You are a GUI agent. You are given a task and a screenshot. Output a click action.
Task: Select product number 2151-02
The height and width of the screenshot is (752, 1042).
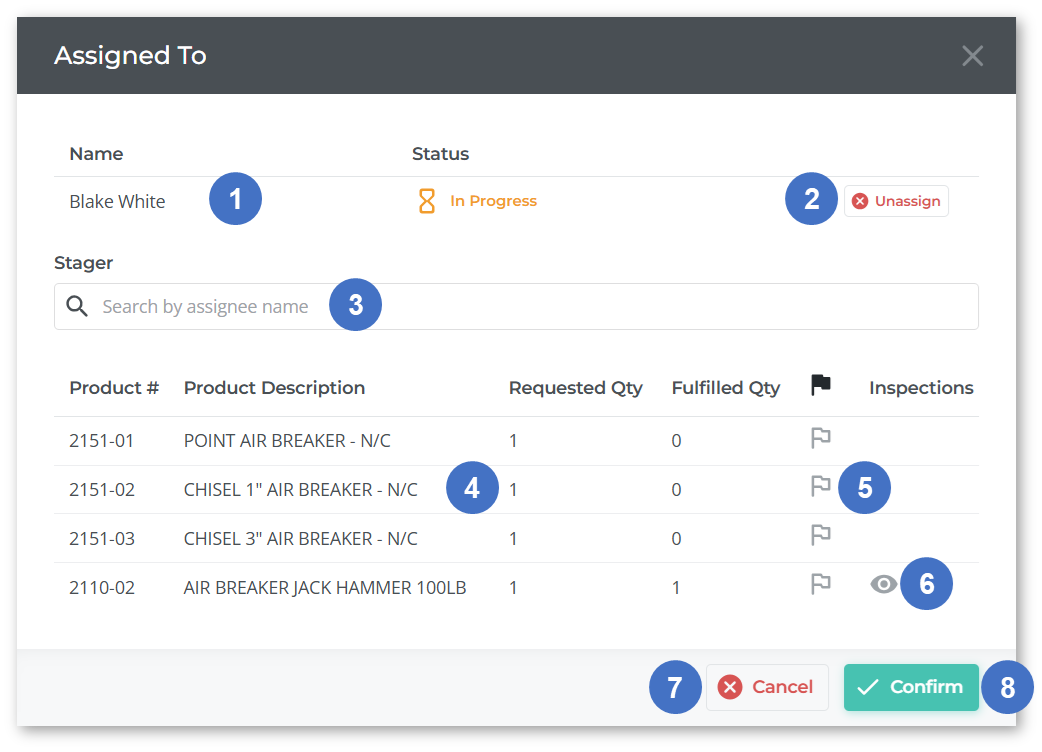(x=102, y=490)
